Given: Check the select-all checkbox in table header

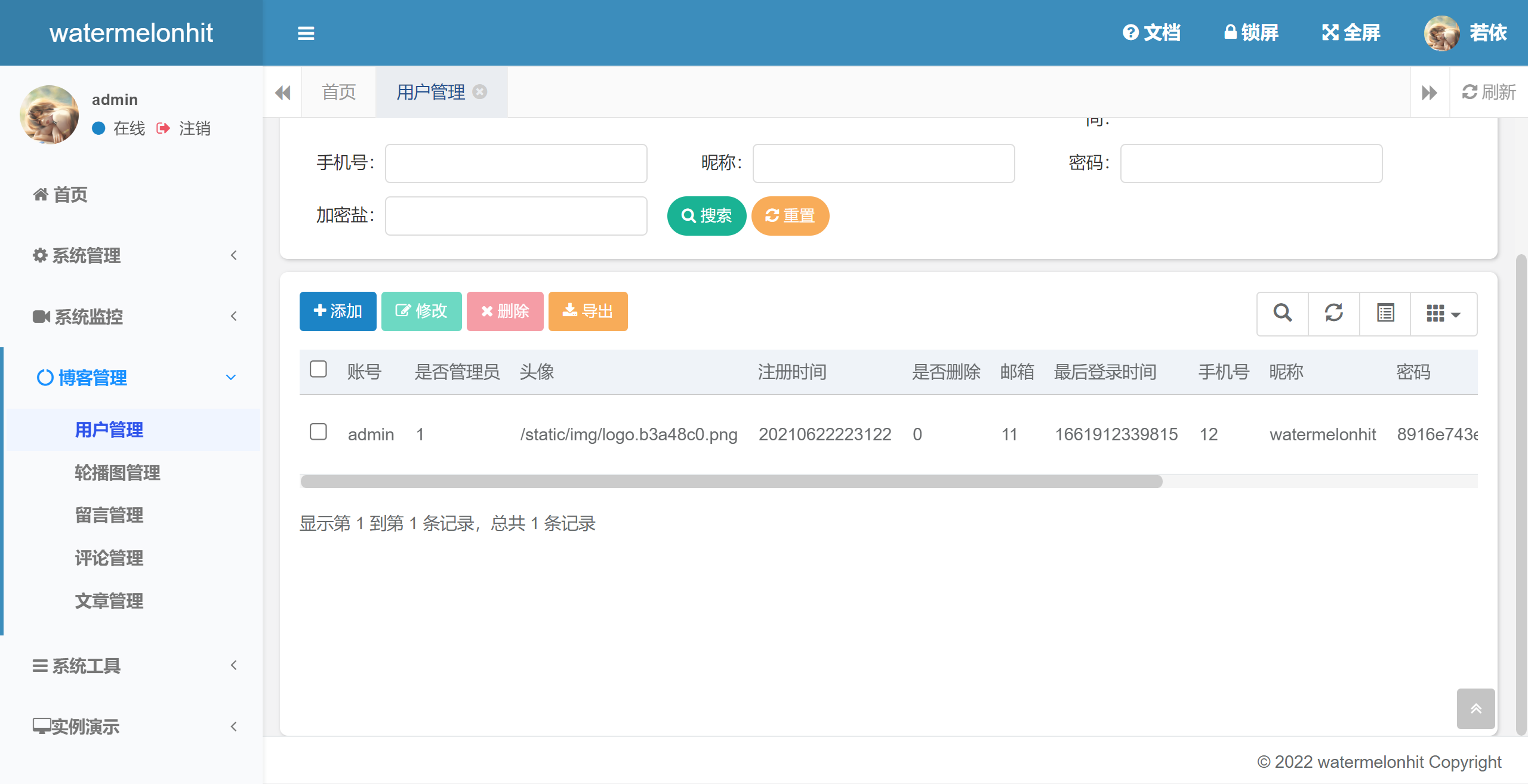Looking at the screenshot, I should tap(319, 370).
